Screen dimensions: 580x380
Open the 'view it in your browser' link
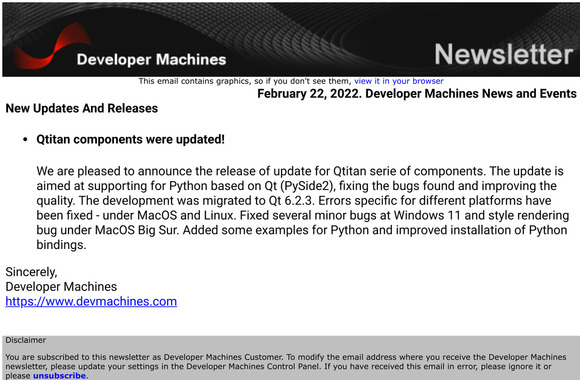pyautogui.click(x=398, y=81)
